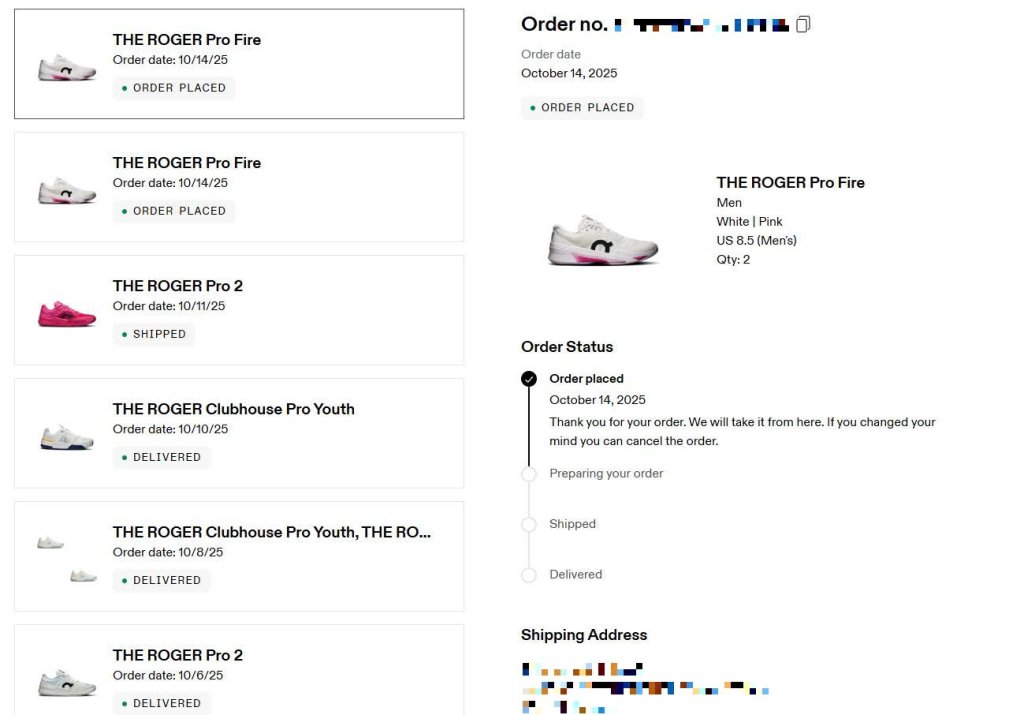Image resolution: width=1024 pixels, height=715 pixels.
Task: Click the upper small shoe thumbnail in the 10/8/25 order
Action: (x=51, y=543)
